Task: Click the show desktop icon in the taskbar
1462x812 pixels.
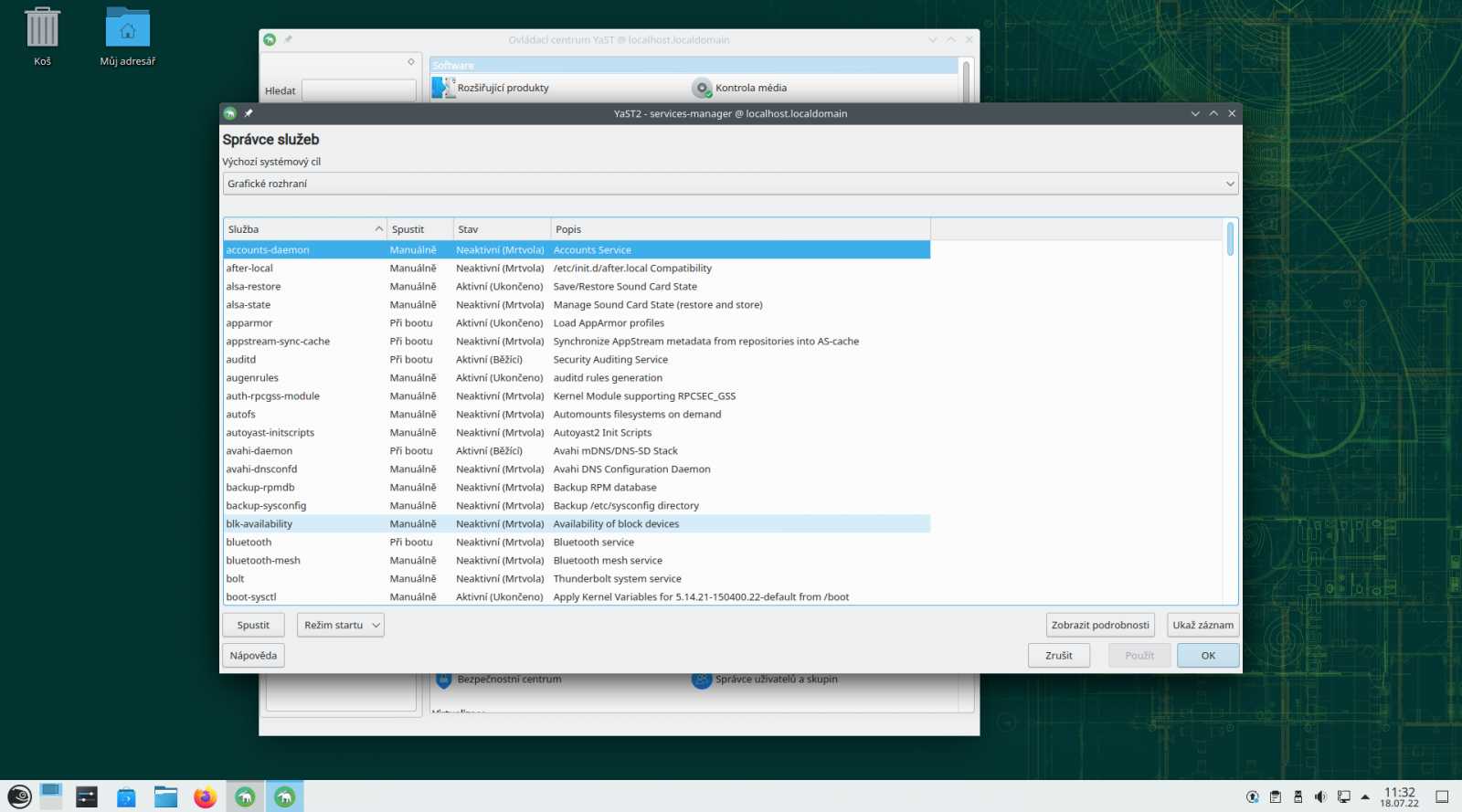Action: pyautogui.click(x=1442, y=796)
